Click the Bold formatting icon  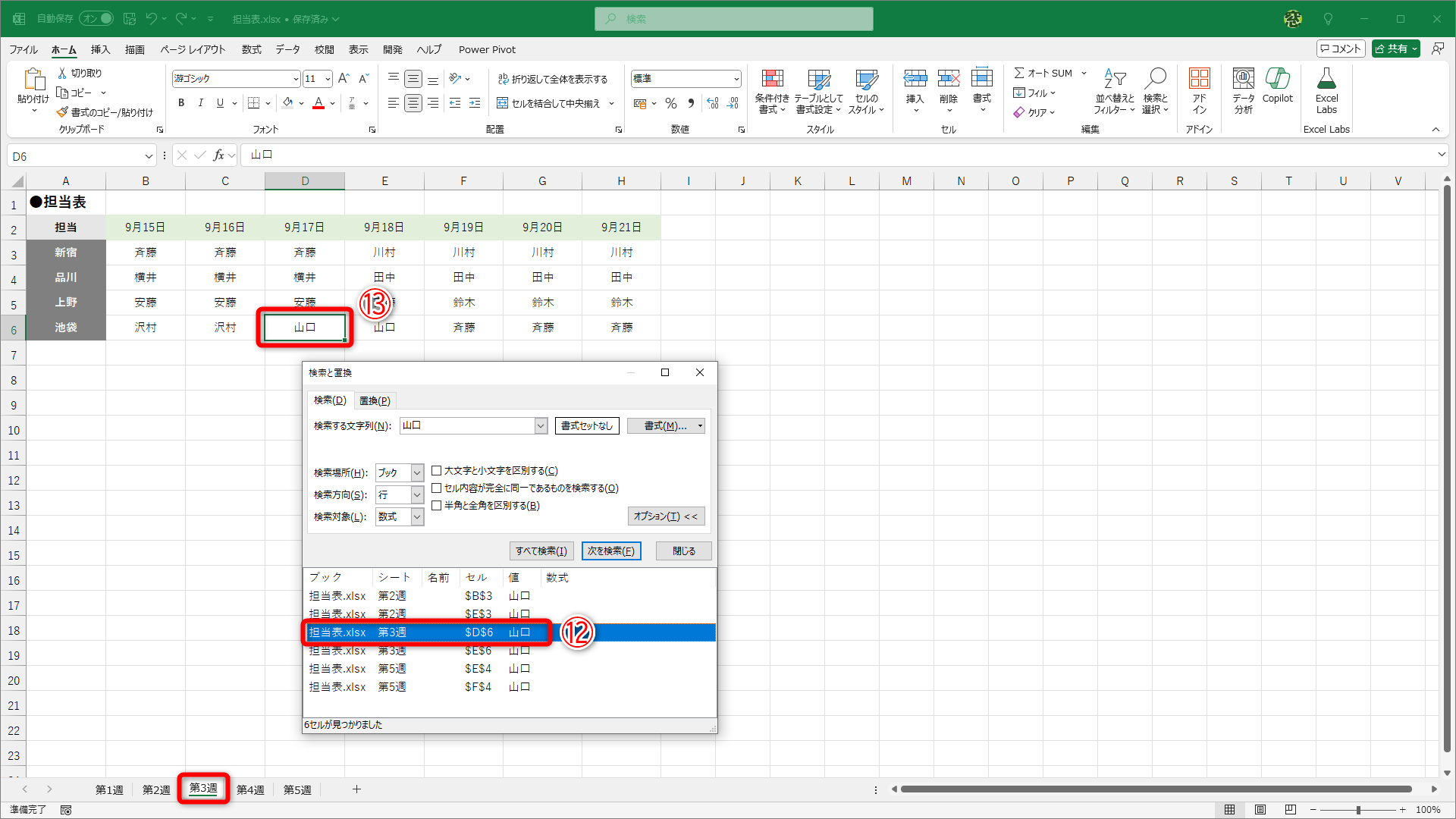tap(181, 103)
